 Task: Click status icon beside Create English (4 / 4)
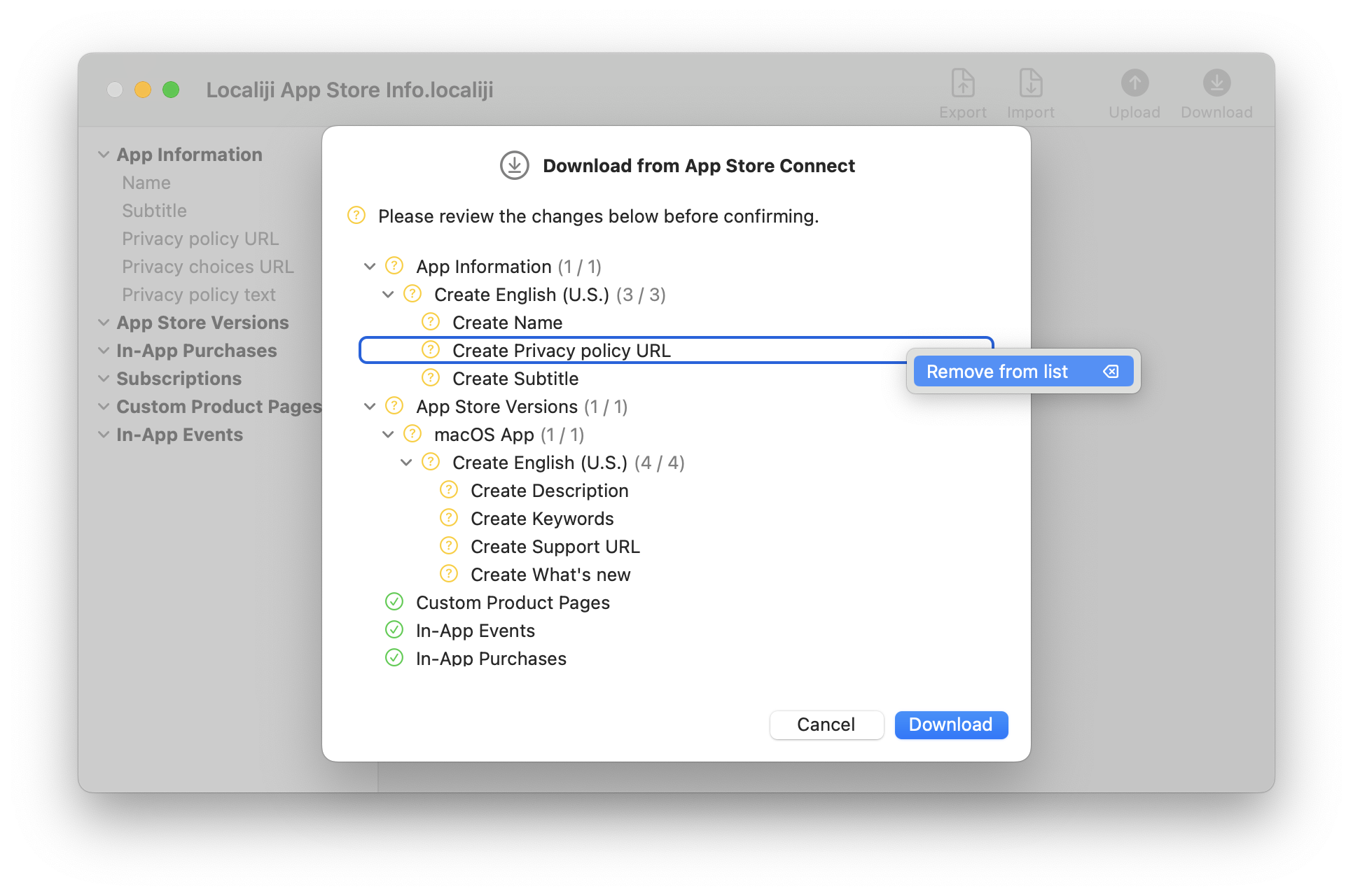coord(431,462)
